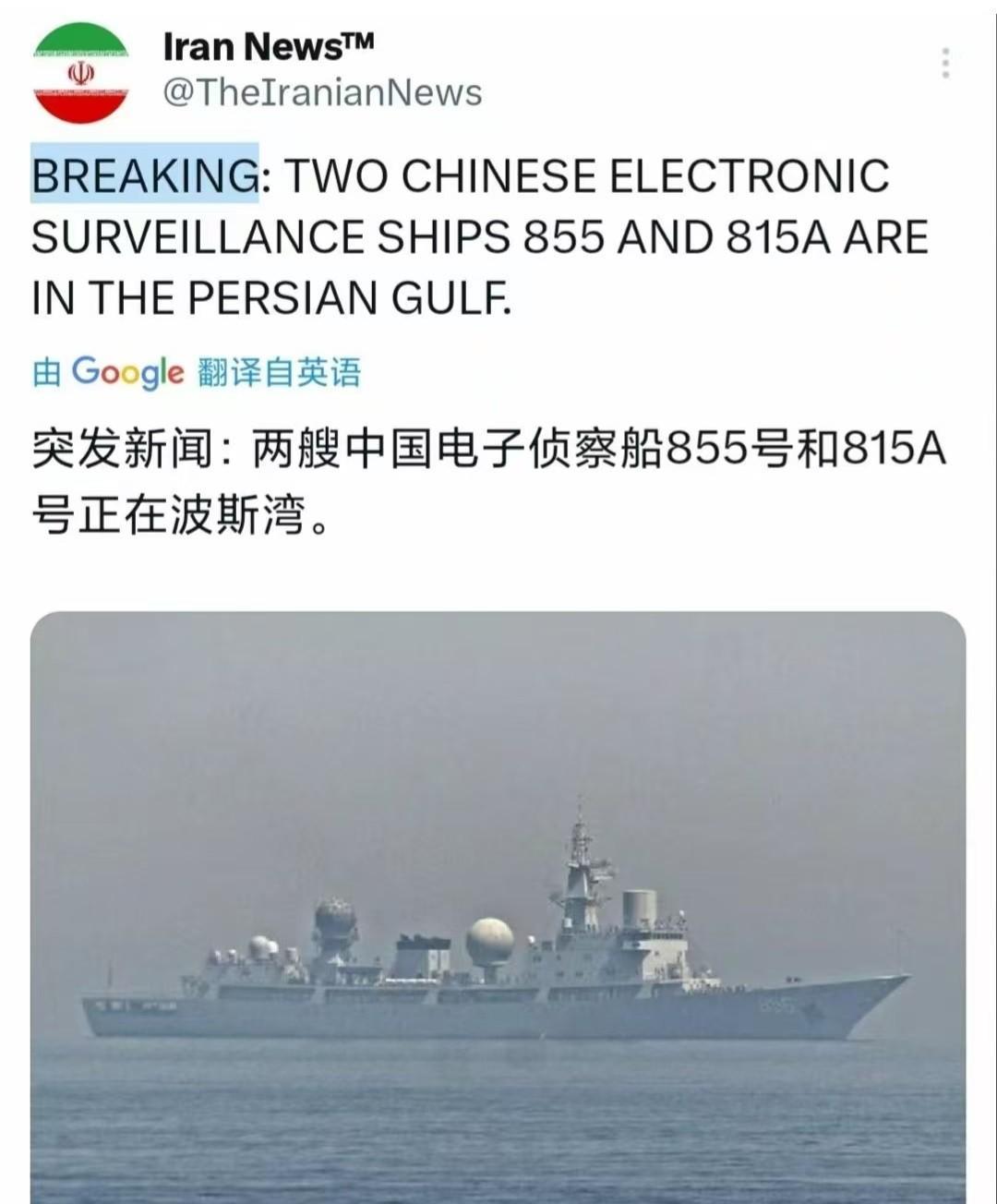Click the Google logo in translation credit
Image resolution: width=997 pixels, height=1204 pixels.
128,372
